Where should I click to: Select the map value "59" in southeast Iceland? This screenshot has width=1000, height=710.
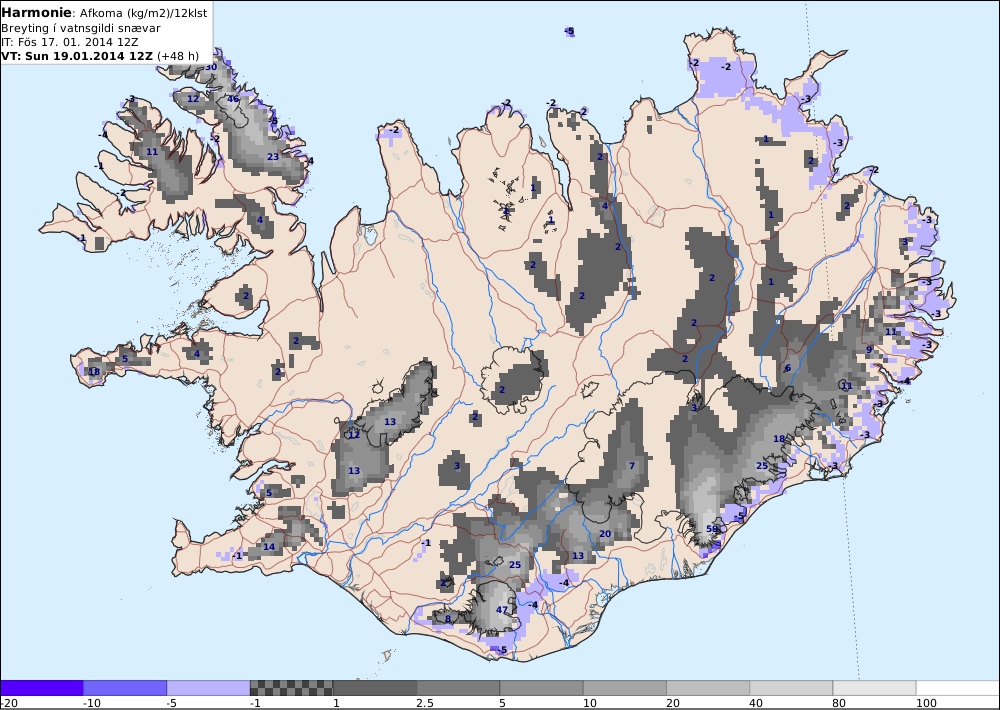(x=712, y=529)
